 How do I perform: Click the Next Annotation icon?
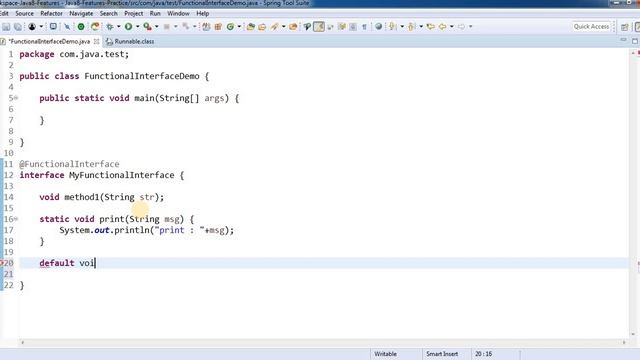393,27
